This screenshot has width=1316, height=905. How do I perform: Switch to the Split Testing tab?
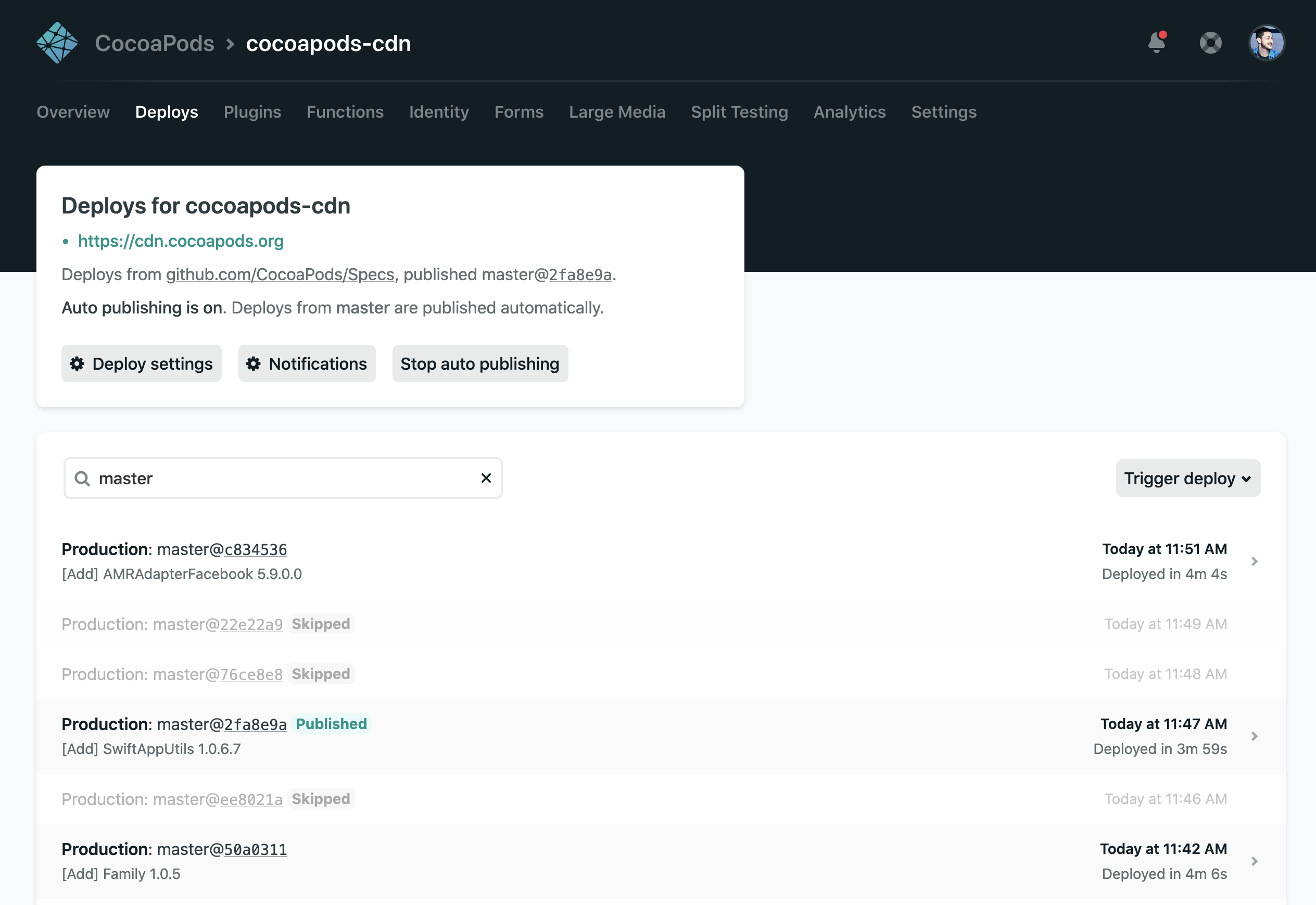(x=739, y=112)
